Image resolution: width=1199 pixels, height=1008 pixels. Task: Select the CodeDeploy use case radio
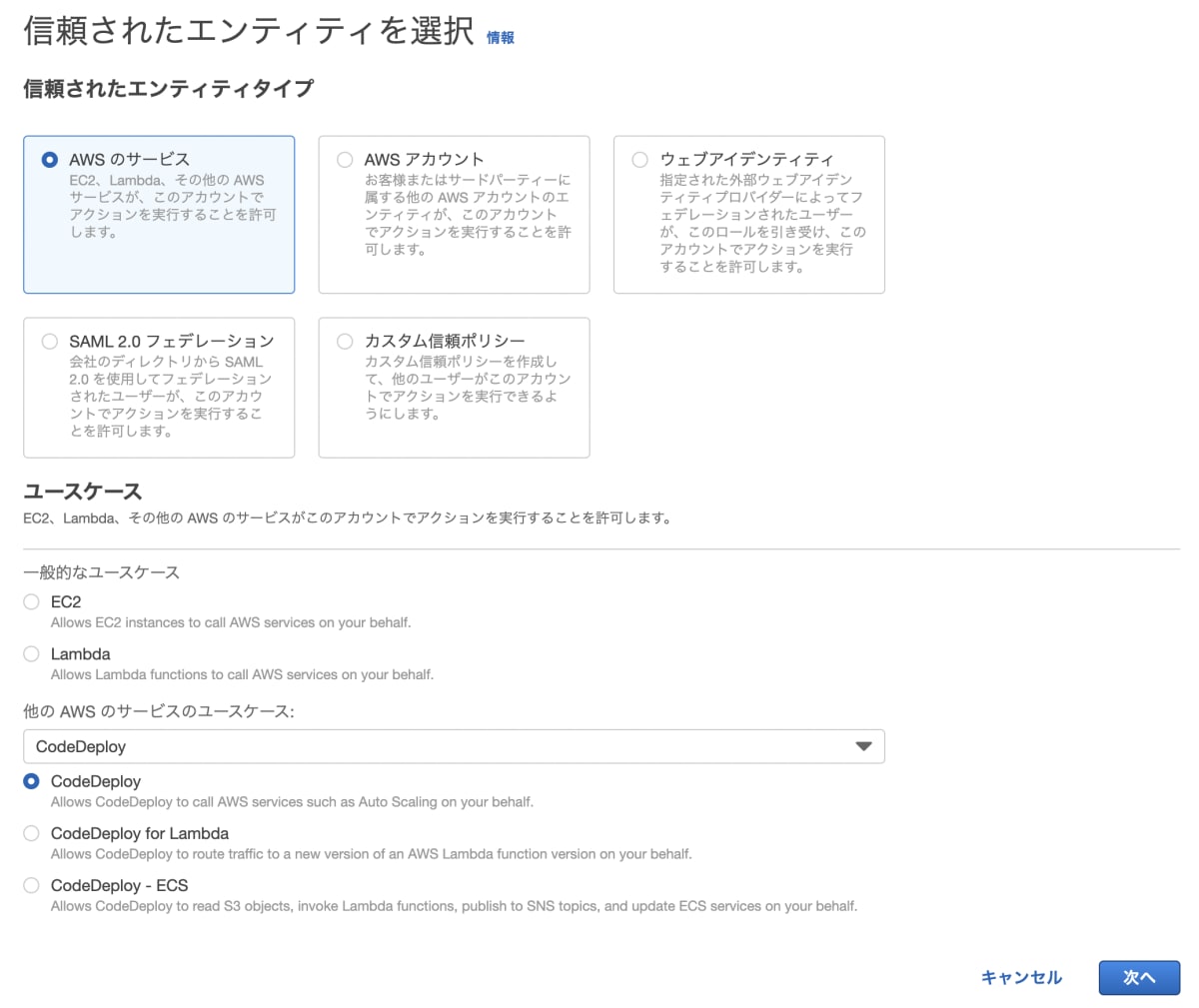(31, 781)
